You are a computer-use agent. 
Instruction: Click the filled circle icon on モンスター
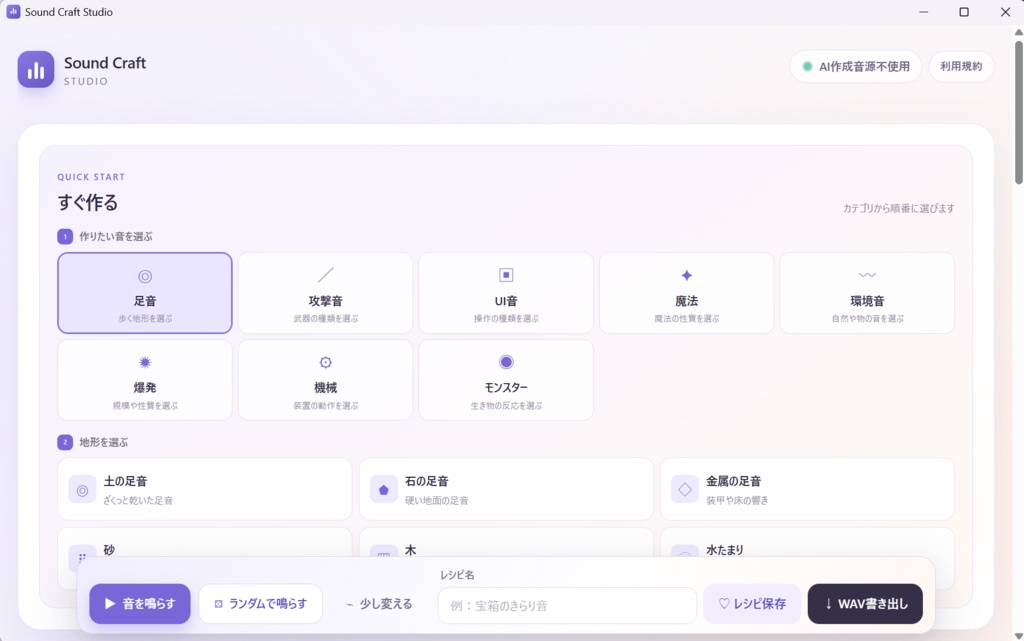point(506,362)
